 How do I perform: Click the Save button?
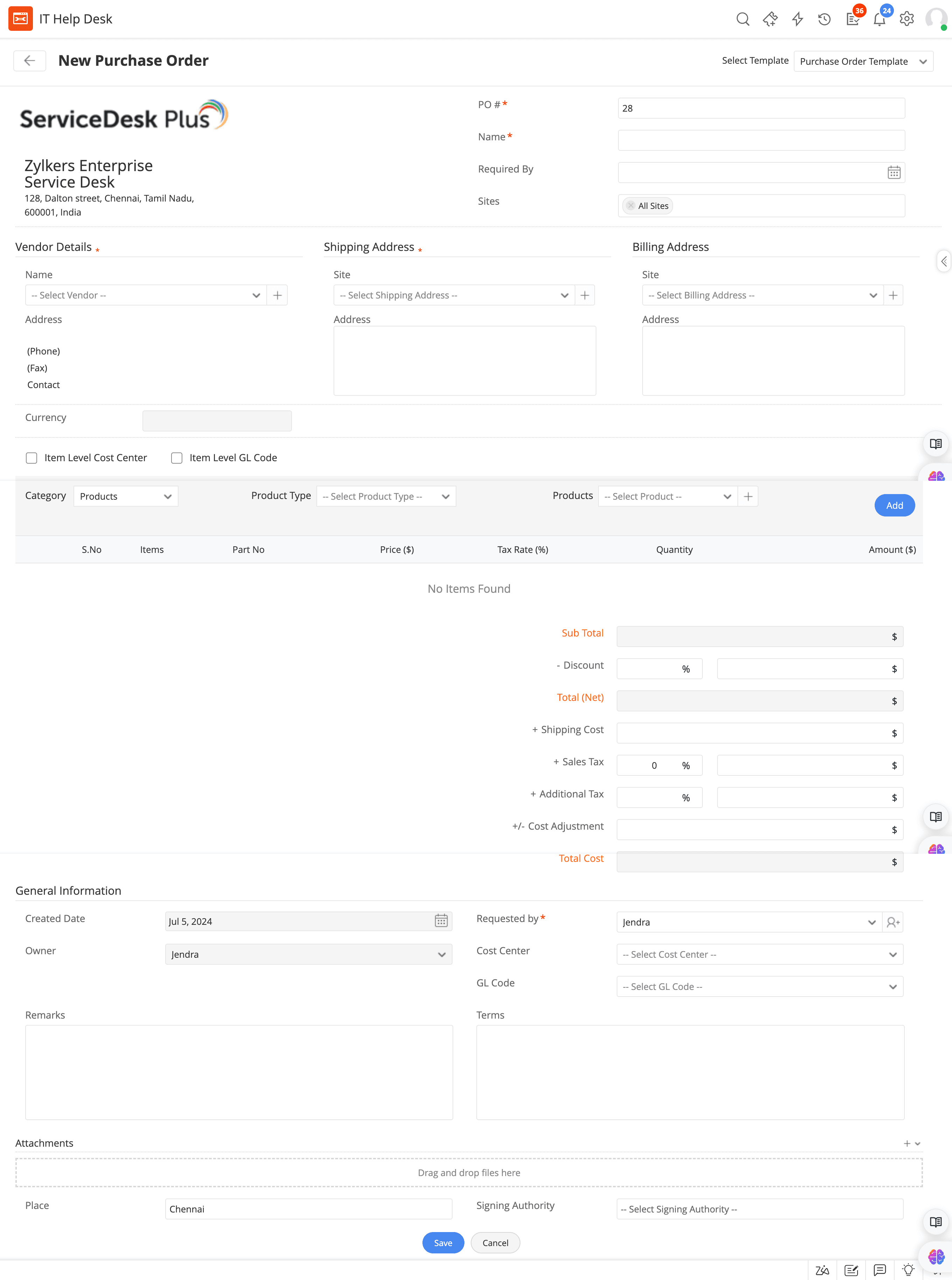pos(443,1243)
